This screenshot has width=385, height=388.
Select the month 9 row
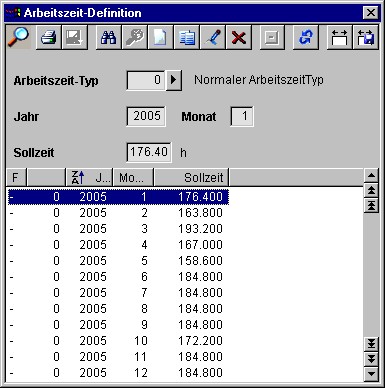[x=118, y=325]
